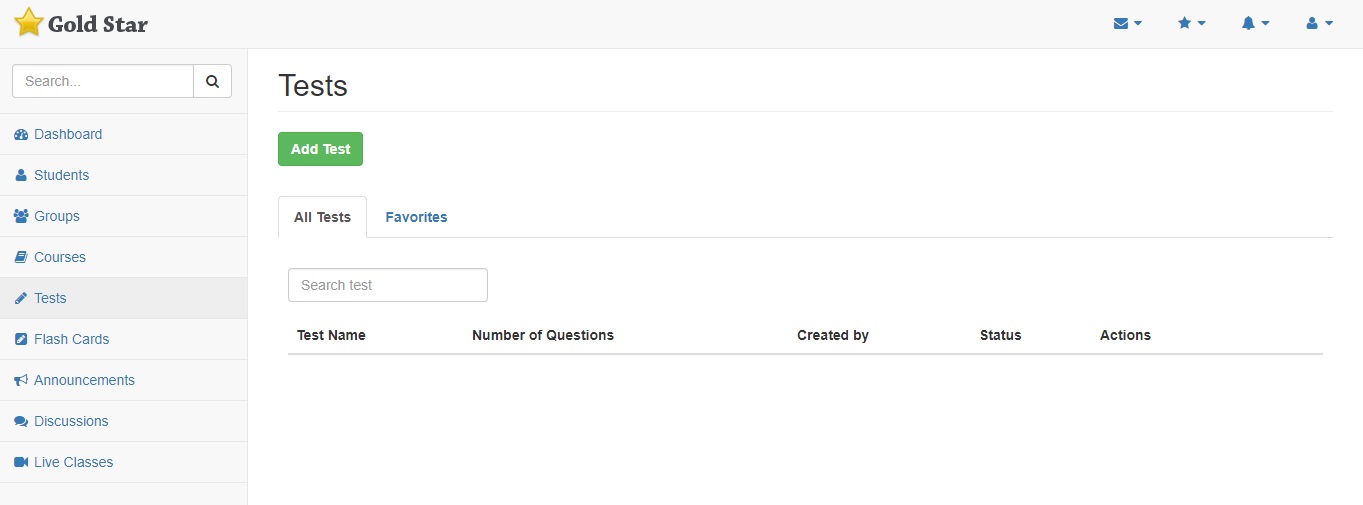Open the Tests link in sidebar
This screenshot has height=505, width=1363.
point(50,299)
